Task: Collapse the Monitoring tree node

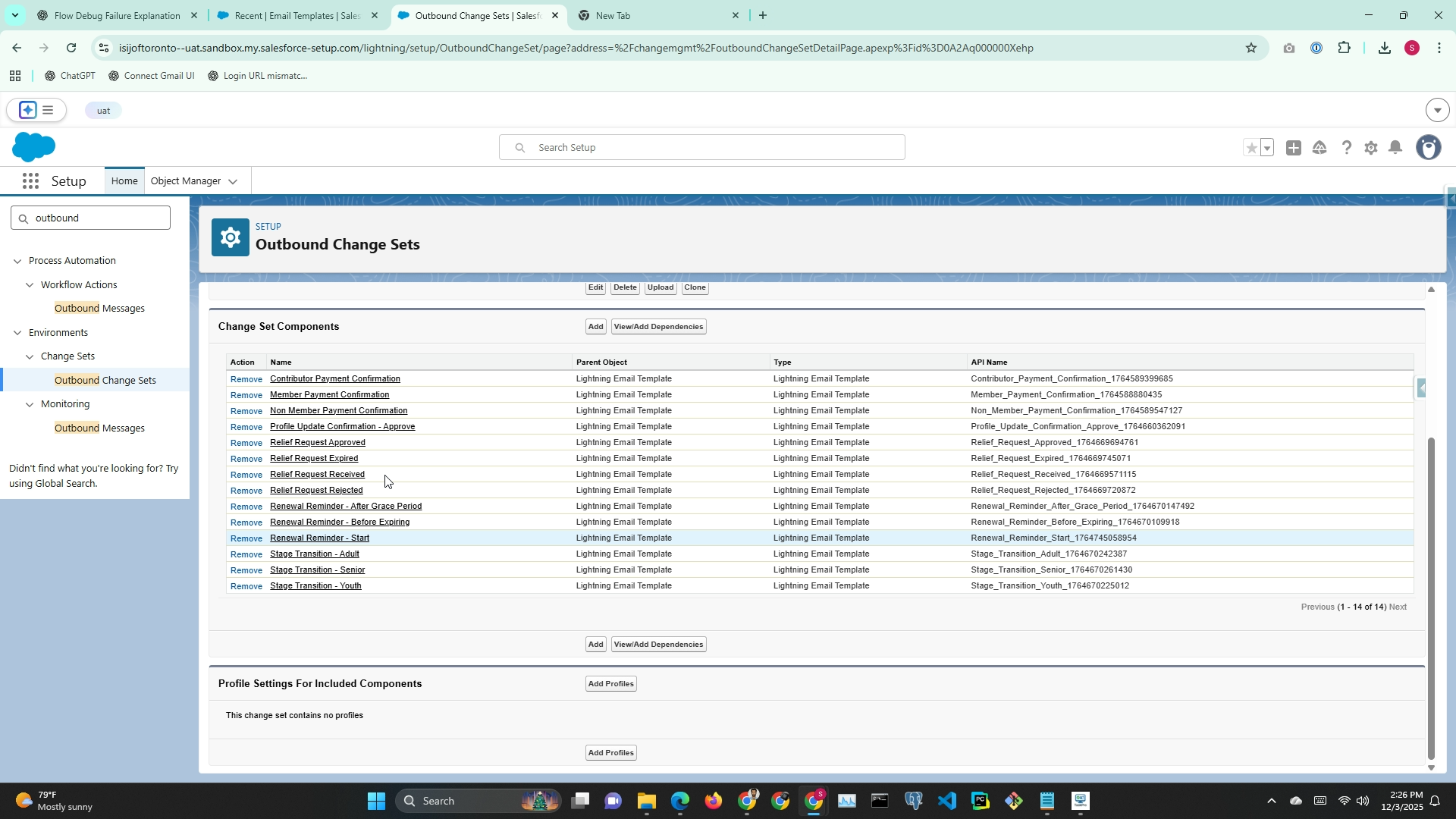Action: tap(30, 404)
